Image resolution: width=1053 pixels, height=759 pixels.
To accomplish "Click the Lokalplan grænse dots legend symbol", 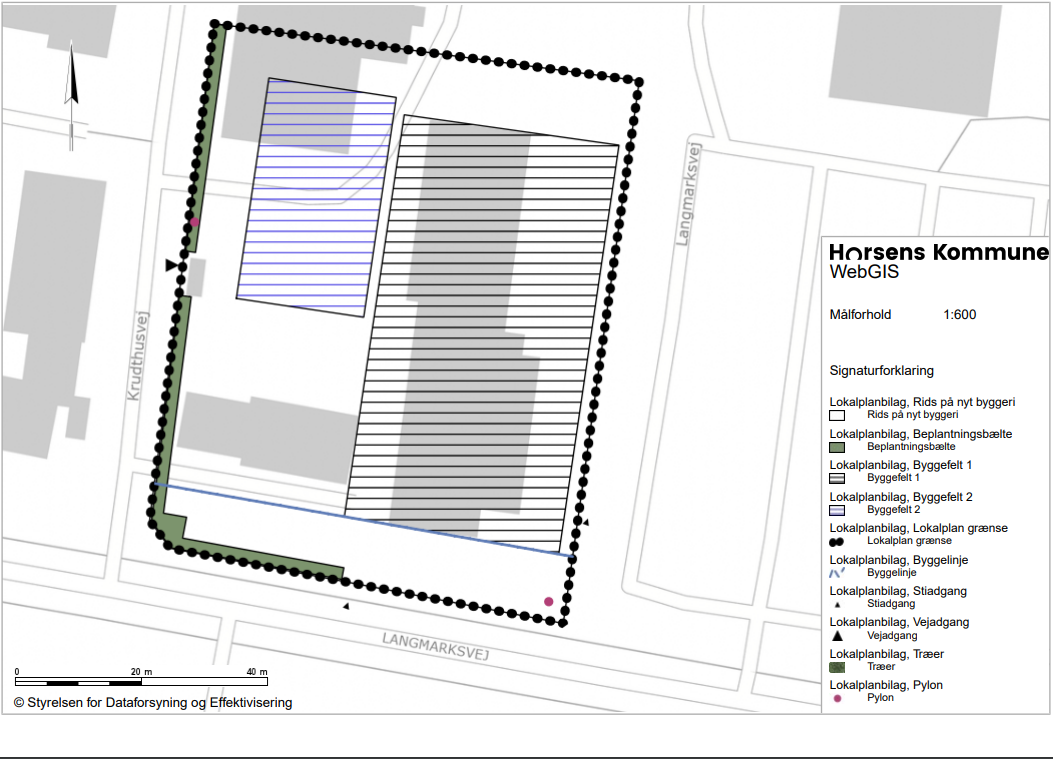I will tap(838, 540).
